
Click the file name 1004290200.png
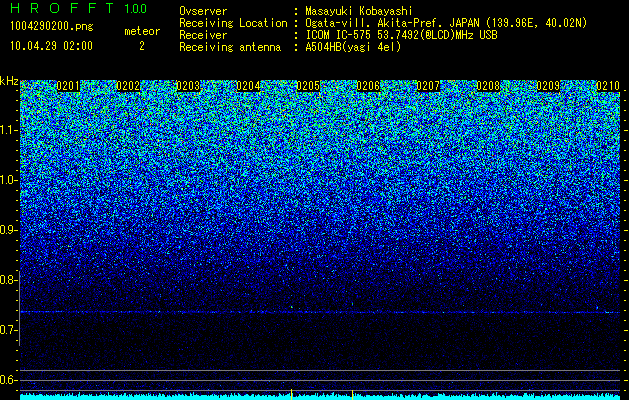[x=52, y=27]
